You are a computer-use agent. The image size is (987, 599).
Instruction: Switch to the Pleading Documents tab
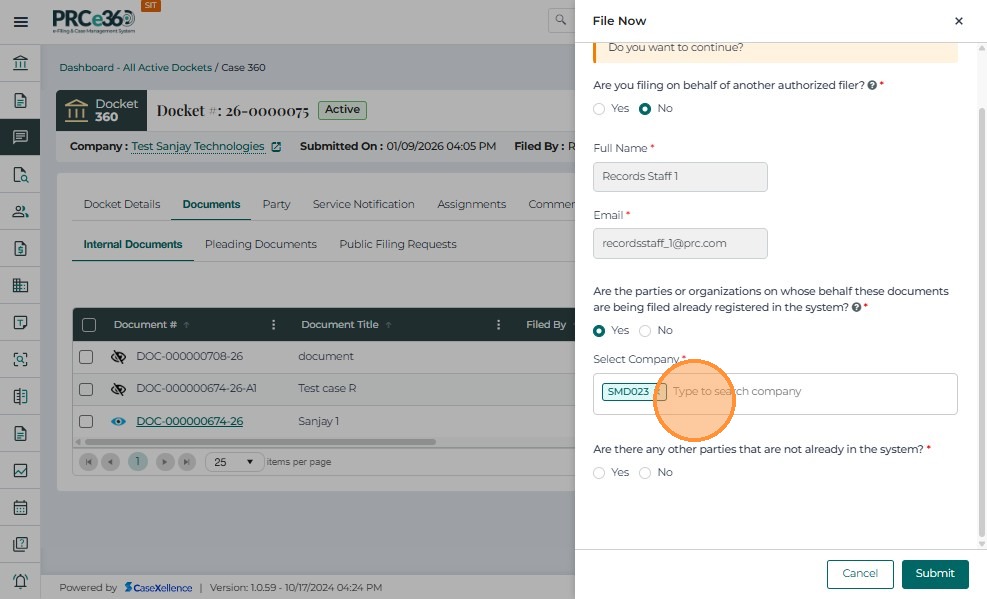point(260,244)
